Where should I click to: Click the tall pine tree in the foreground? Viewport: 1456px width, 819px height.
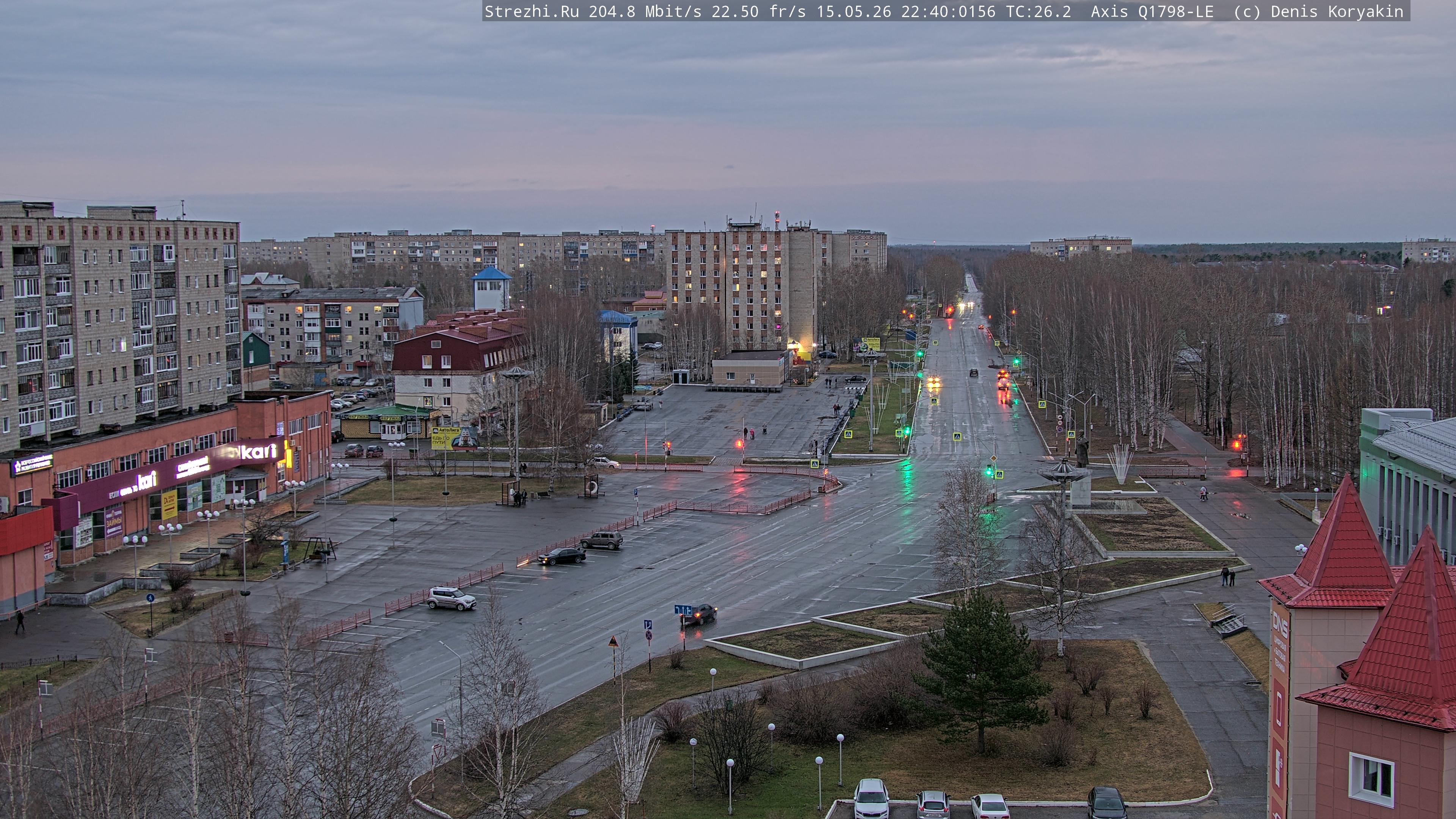tap(984, 673)
